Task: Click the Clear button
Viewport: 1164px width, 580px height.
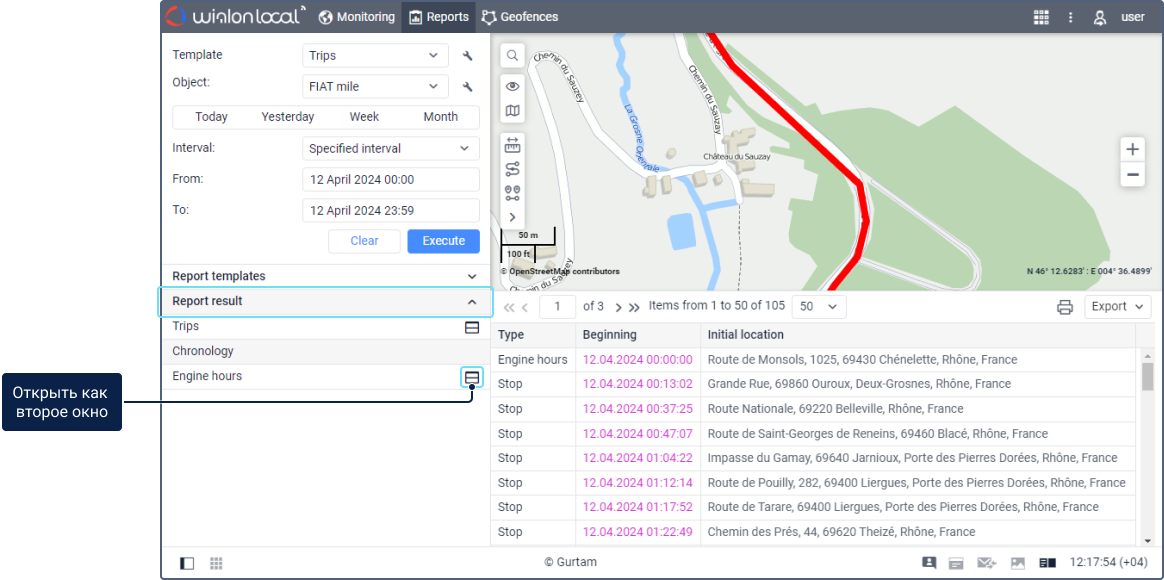Action: [364, 241]
